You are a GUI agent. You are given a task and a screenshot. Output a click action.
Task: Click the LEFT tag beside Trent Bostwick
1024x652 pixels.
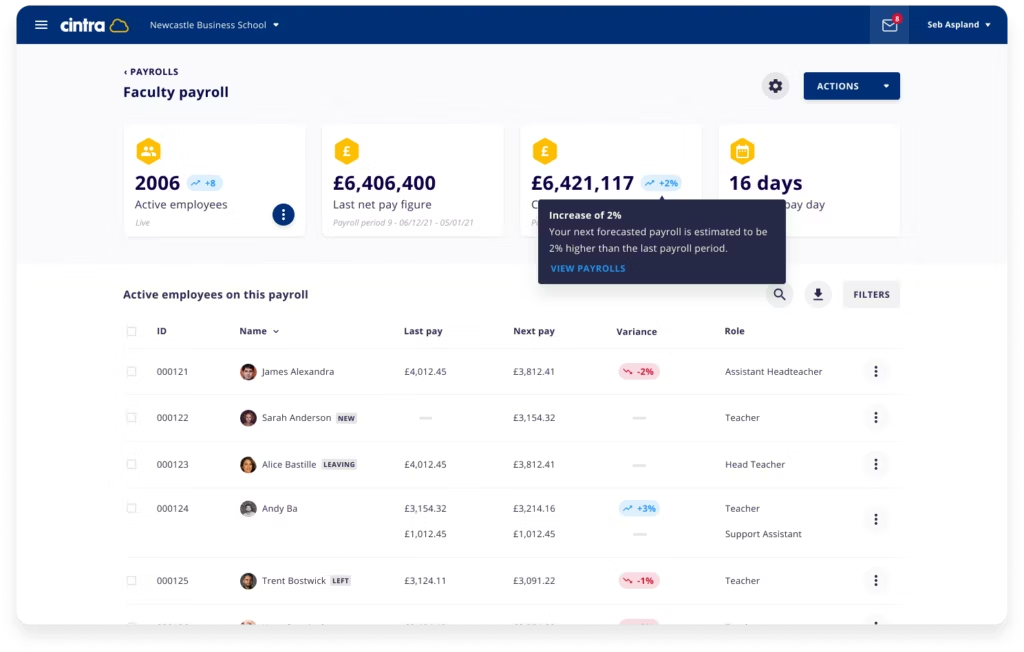tap(340, 581)
